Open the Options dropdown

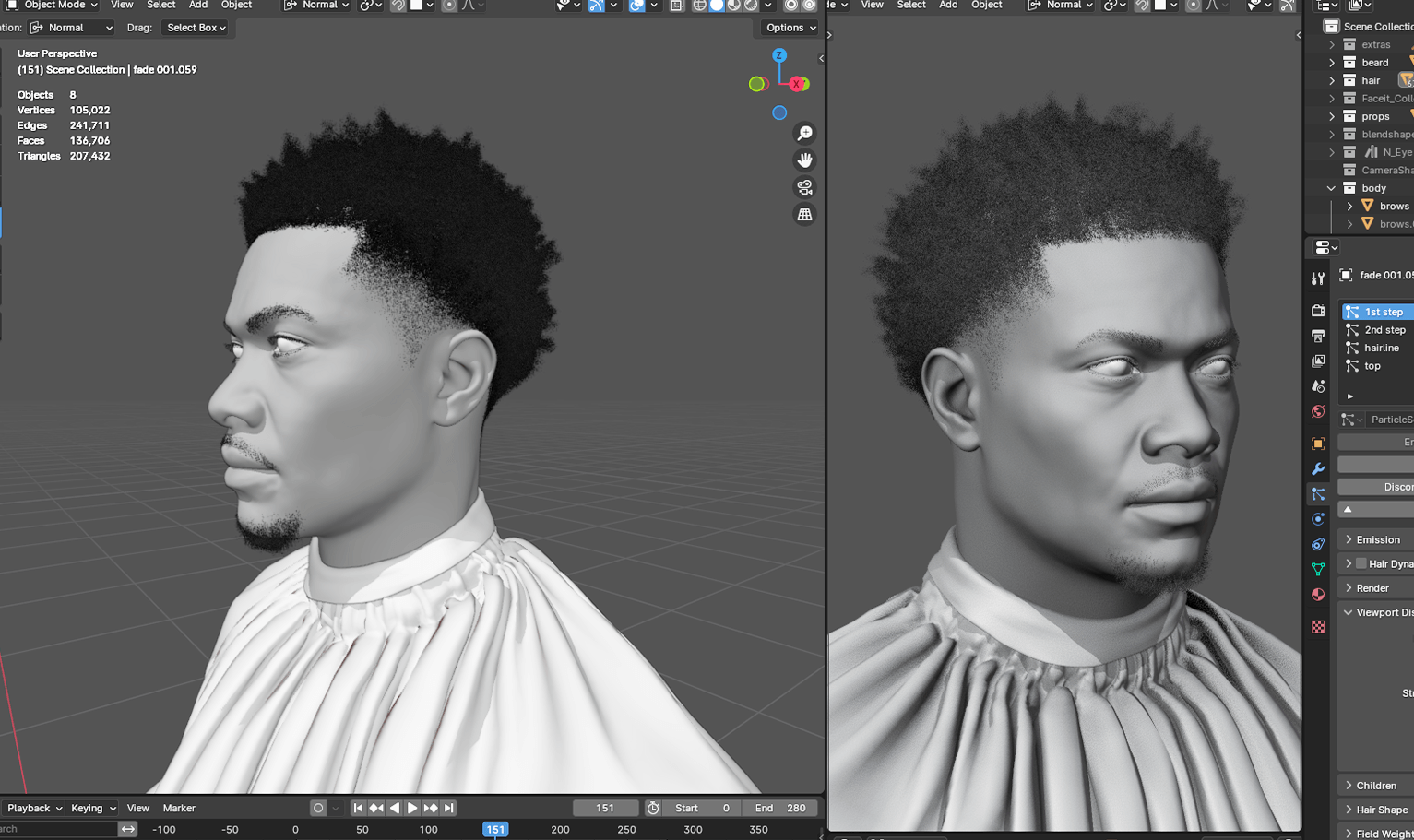tap(790, 28)
